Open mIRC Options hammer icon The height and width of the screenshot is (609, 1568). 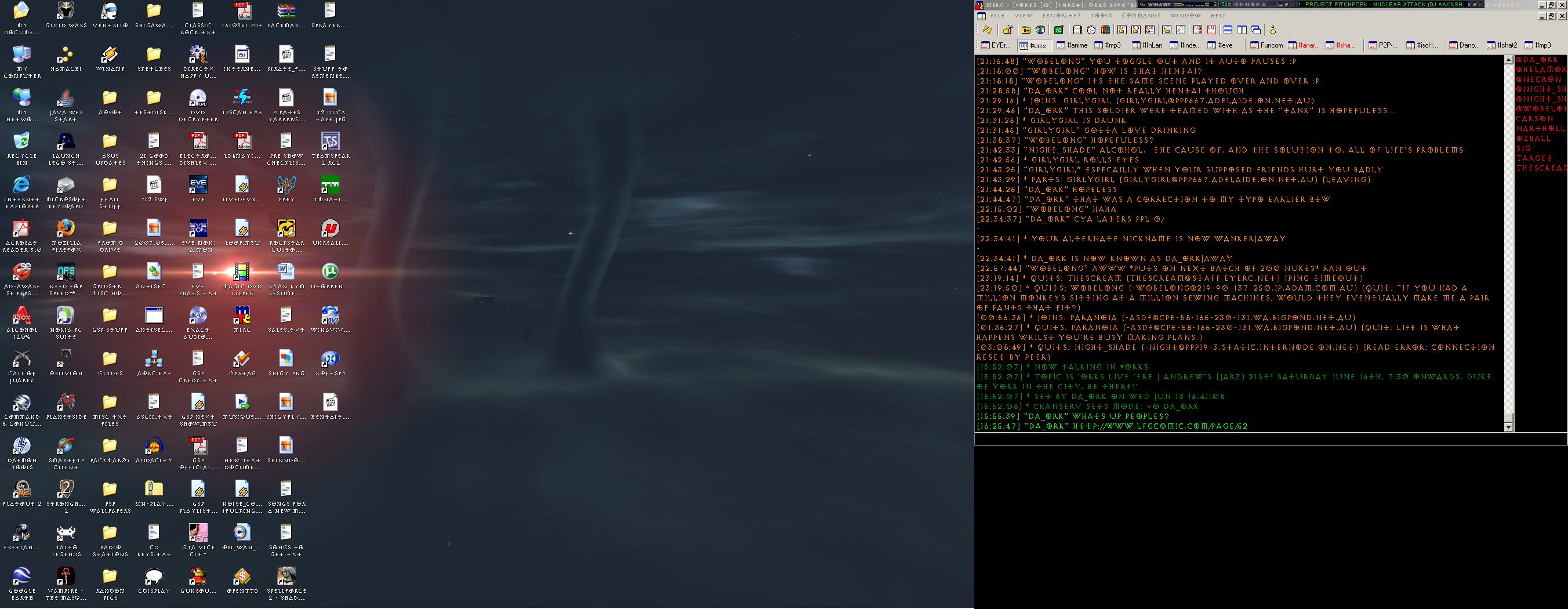pos(1007,30)
